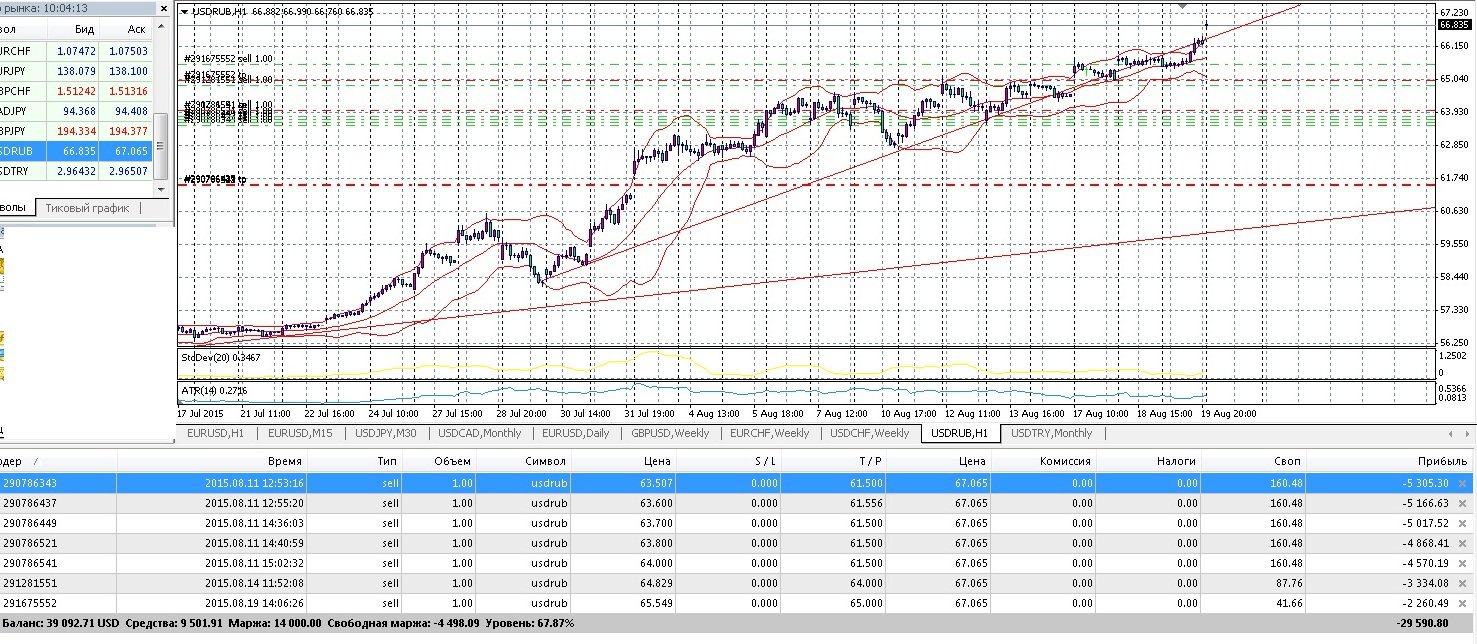This screenshot has height=644, width=1477.
Task: Open the USDRUB,H1 chart dropdown arrow
Action: pyautogui.click(x=184, y=11)
